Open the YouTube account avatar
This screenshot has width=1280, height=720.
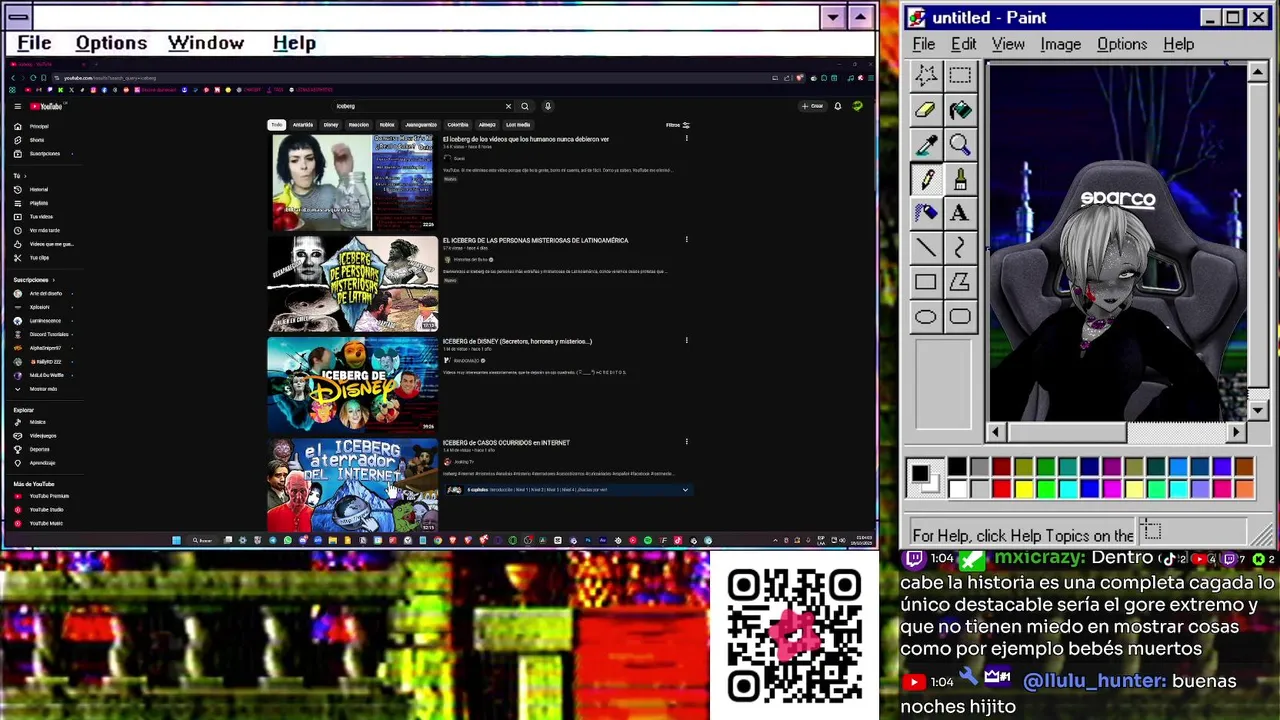(x=858, y=106)
